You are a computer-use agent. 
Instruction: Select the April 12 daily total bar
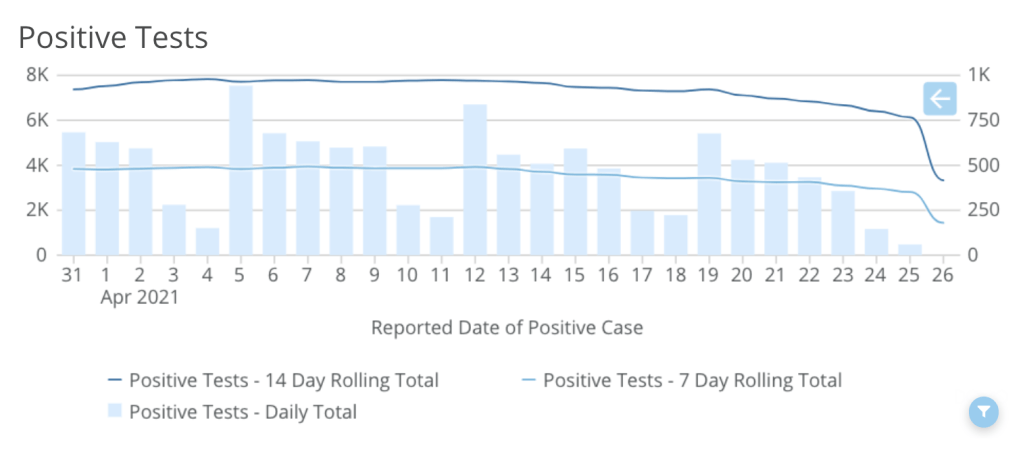475,180
